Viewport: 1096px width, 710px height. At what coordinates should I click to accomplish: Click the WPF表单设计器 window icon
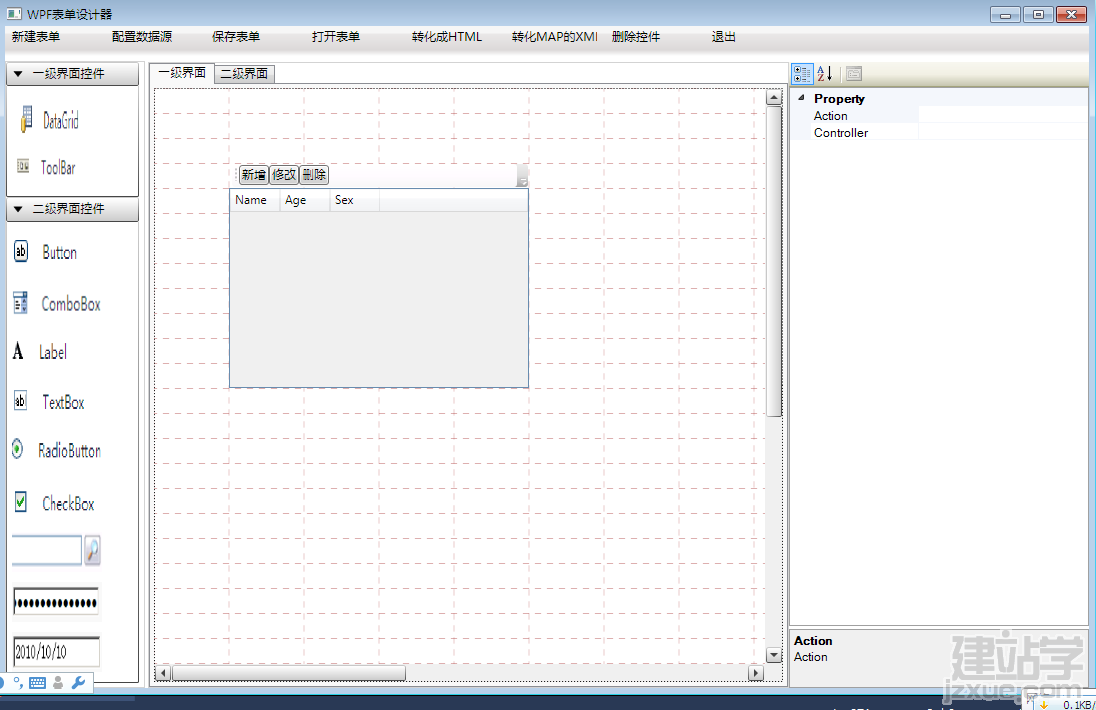[13, 14]
